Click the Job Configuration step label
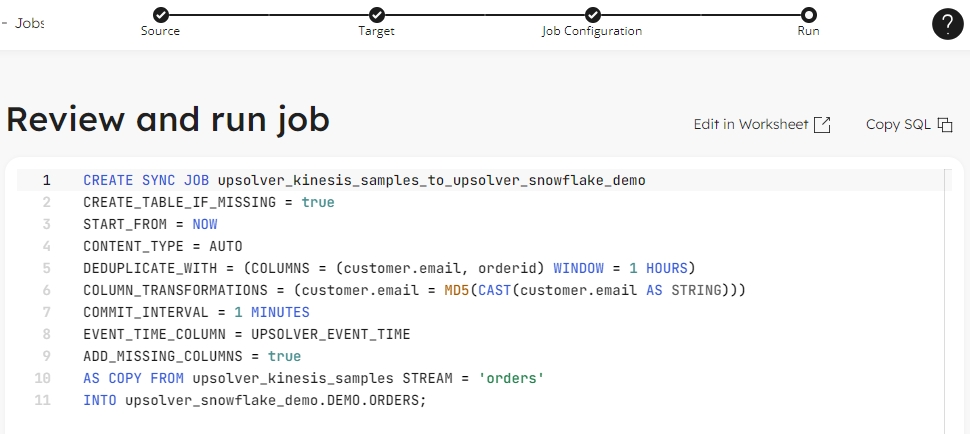 coord(592,31)
